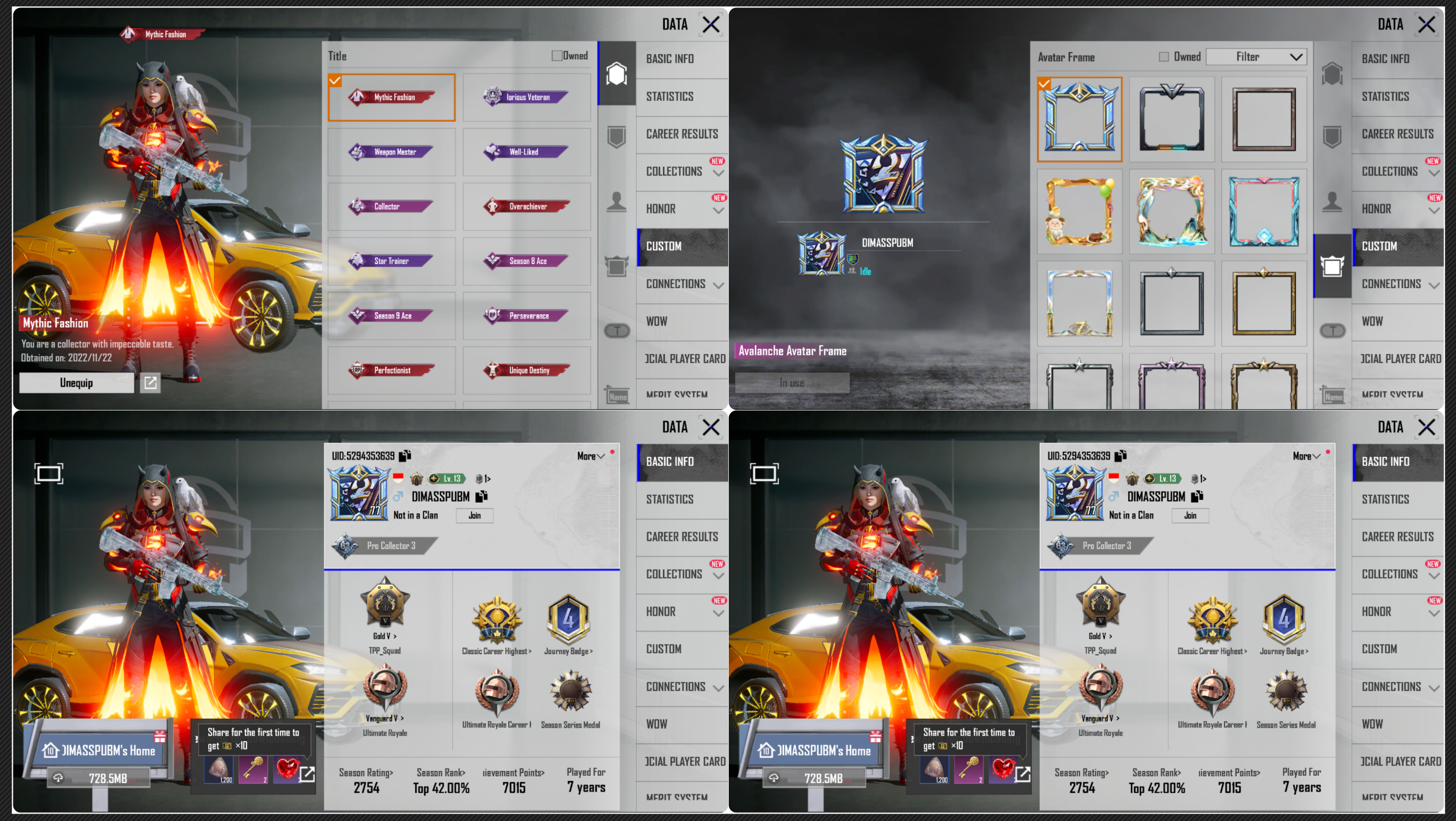Image resolution: width=1456 pixels, height=821 pixels.
Task: Select the Season 9 Ace title
Action: (391, 316)
